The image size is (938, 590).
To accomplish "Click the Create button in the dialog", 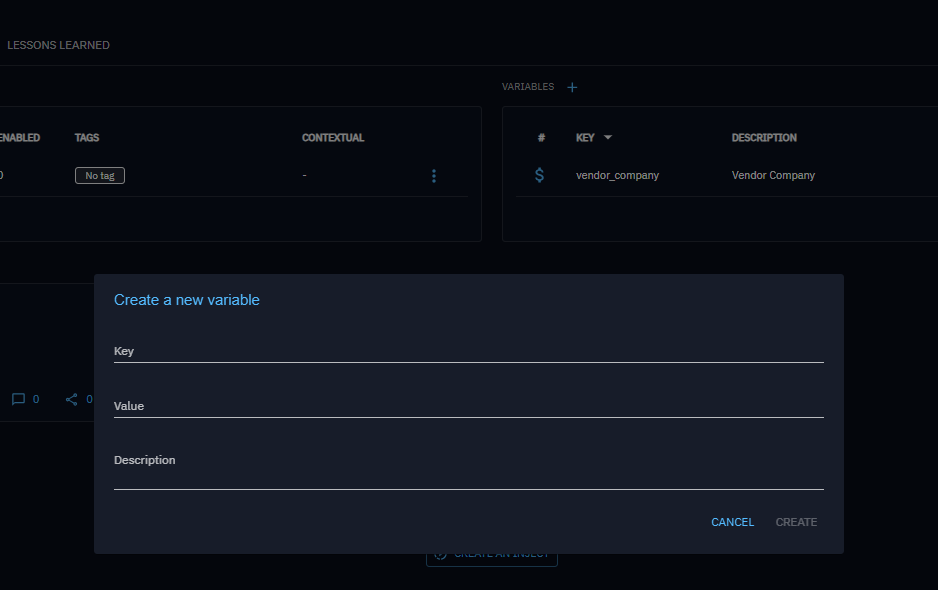I will pyautogui.click(x=796, y=522).
